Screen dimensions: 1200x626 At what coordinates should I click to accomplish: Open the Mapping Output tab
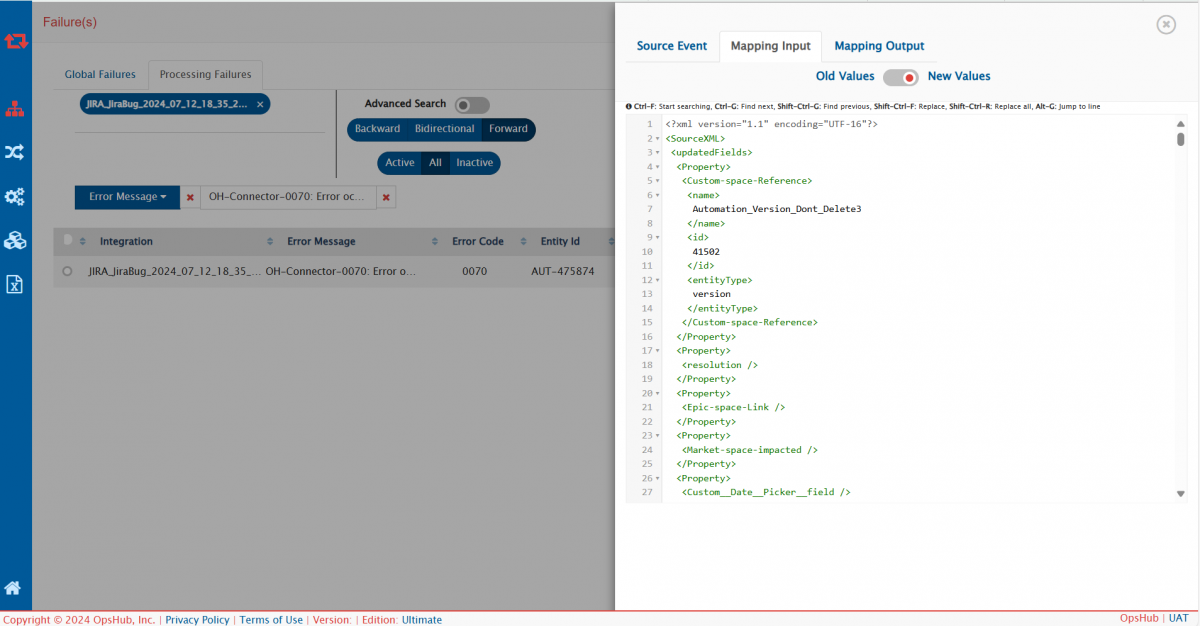pos(879,46)
